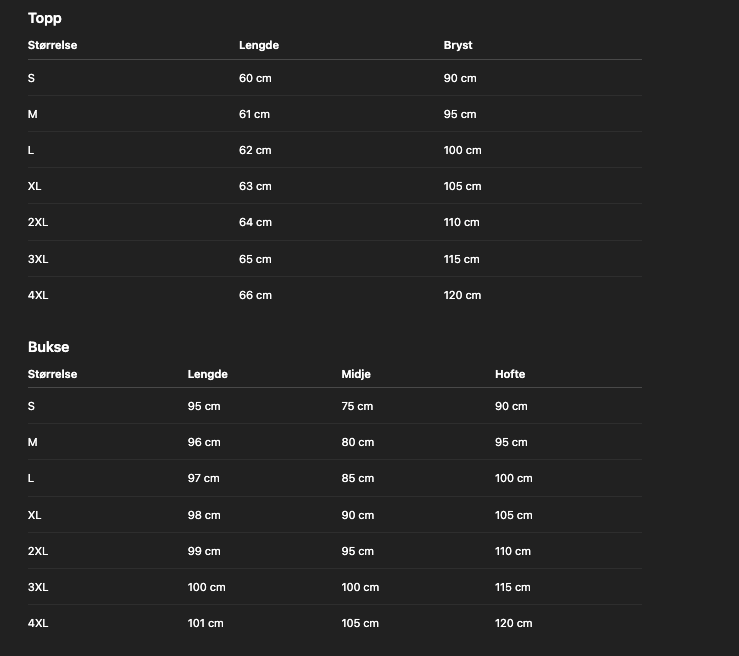The height and width of the screenshot is (656, 739).
Task: Select the 4XL row label in Topp table
Action: [38, 295]
